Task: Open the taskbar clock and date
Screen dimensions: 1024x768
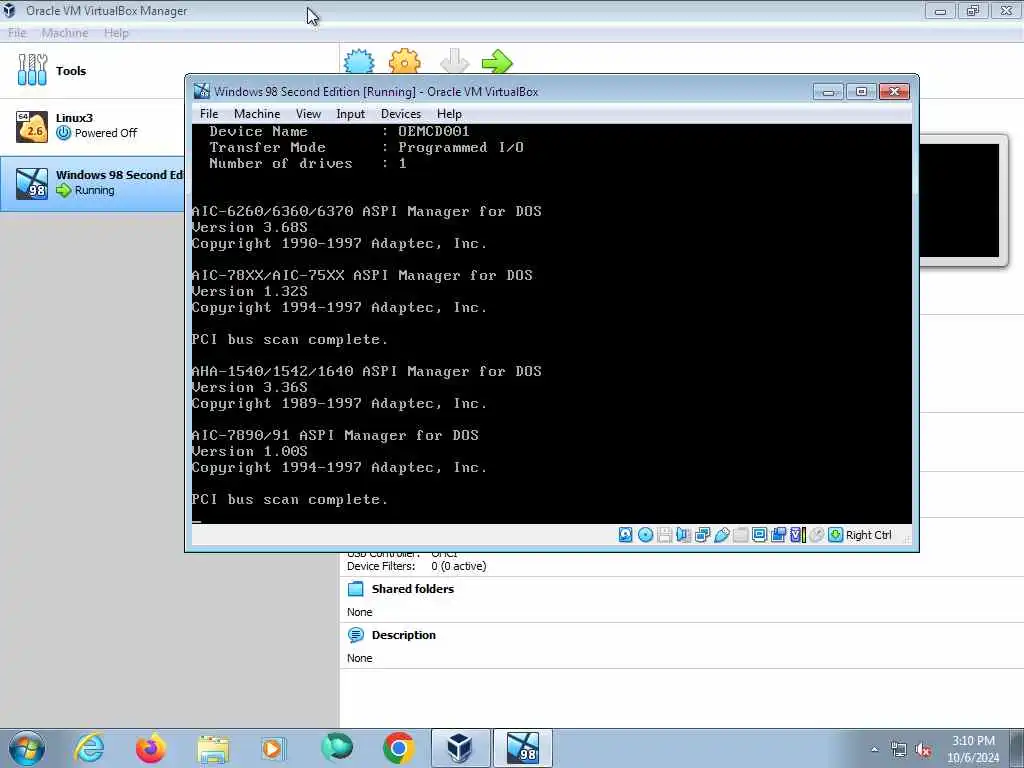Action: point(973,749)
